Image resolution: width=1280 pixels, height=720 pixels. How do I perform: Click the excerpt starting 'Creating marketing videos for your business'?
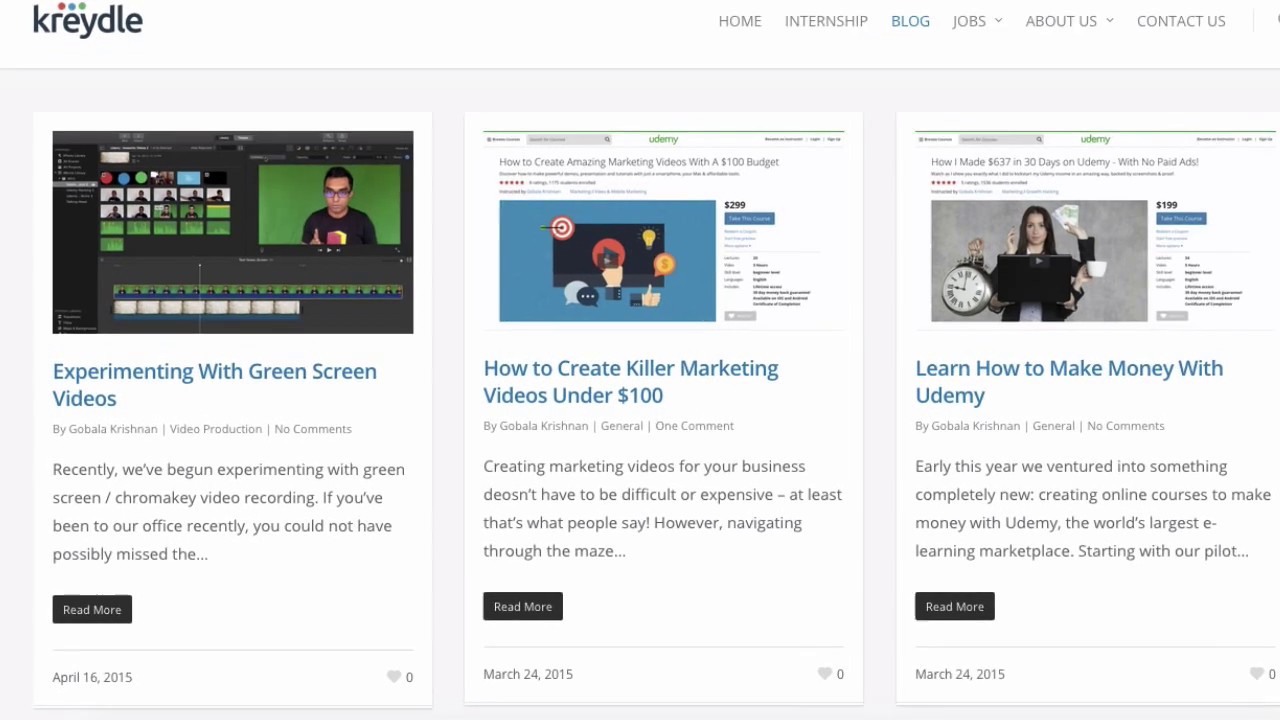pos(663,508)
